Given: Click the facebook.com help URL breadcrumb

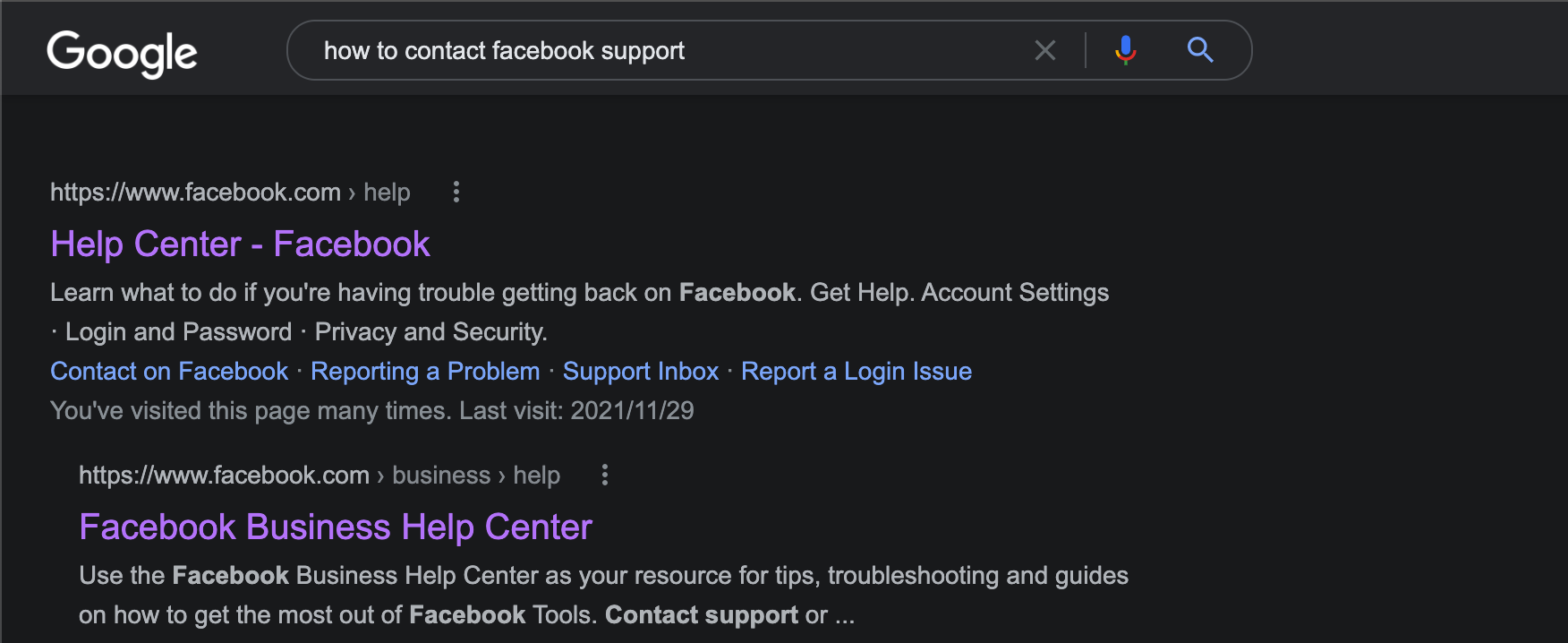Looking at the screenshot, I should coord(230,192).
